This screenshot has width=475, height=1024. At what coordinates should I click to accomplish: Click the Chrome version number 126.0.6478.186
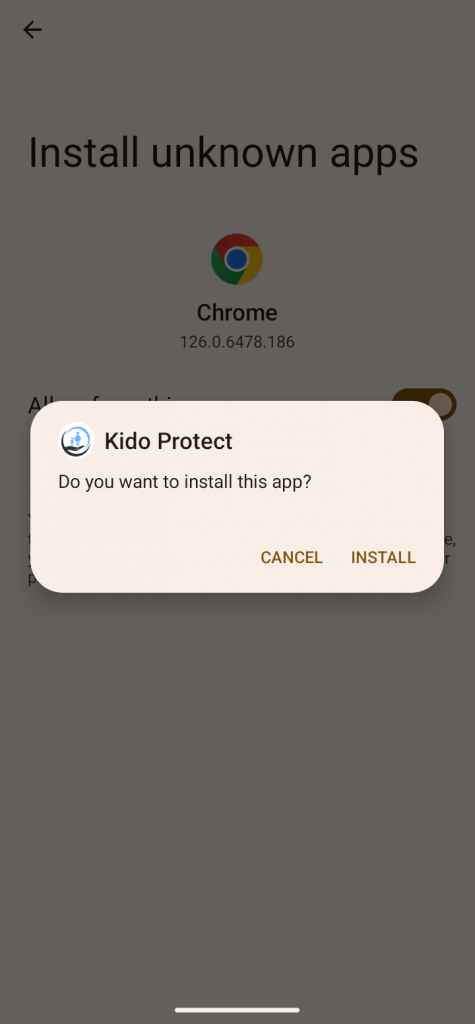pos(237,342)
